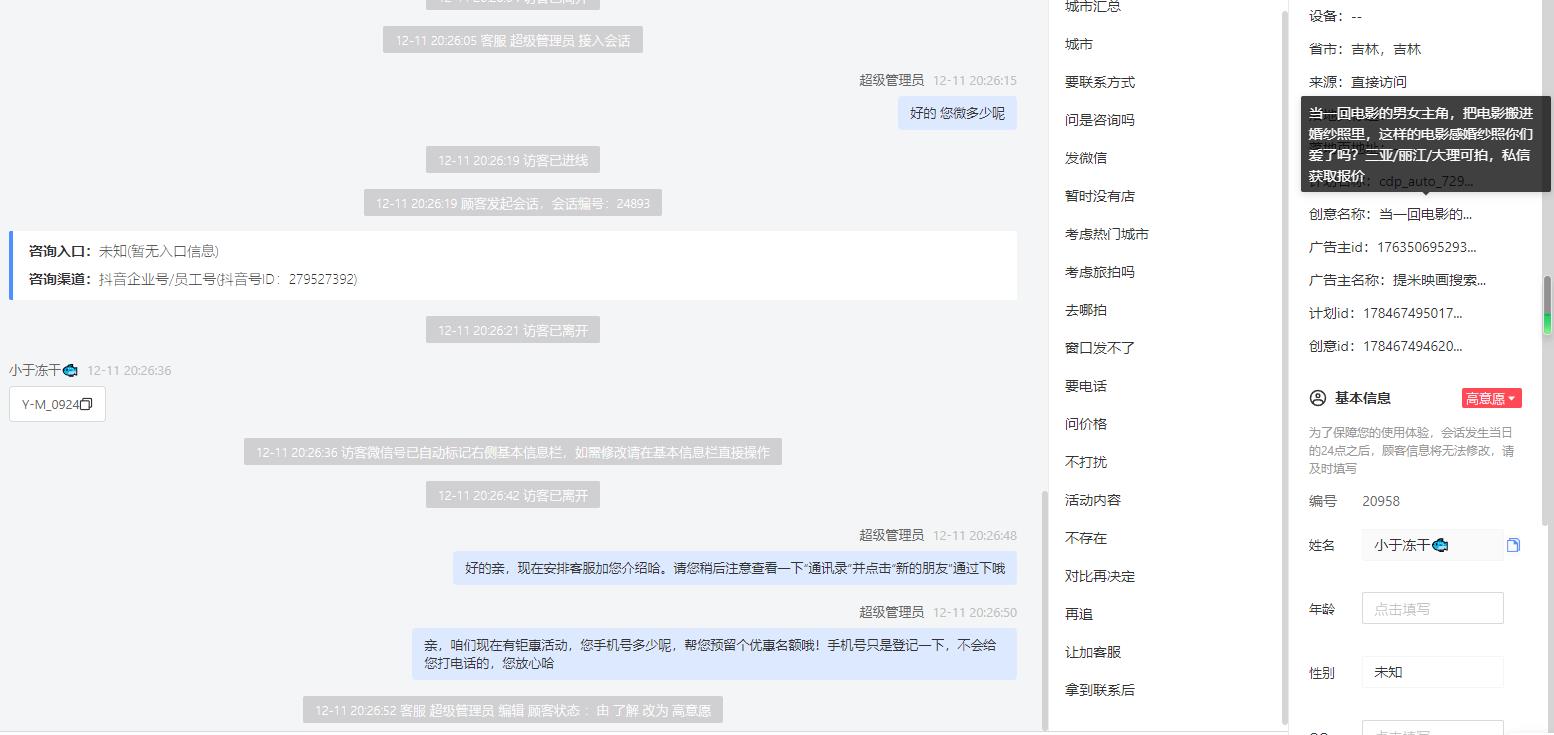Image resolution: width=1554 pixels, height=735 pixels.
Task: Click the chat history vertical scrollbar
Action: point(1044,610)
